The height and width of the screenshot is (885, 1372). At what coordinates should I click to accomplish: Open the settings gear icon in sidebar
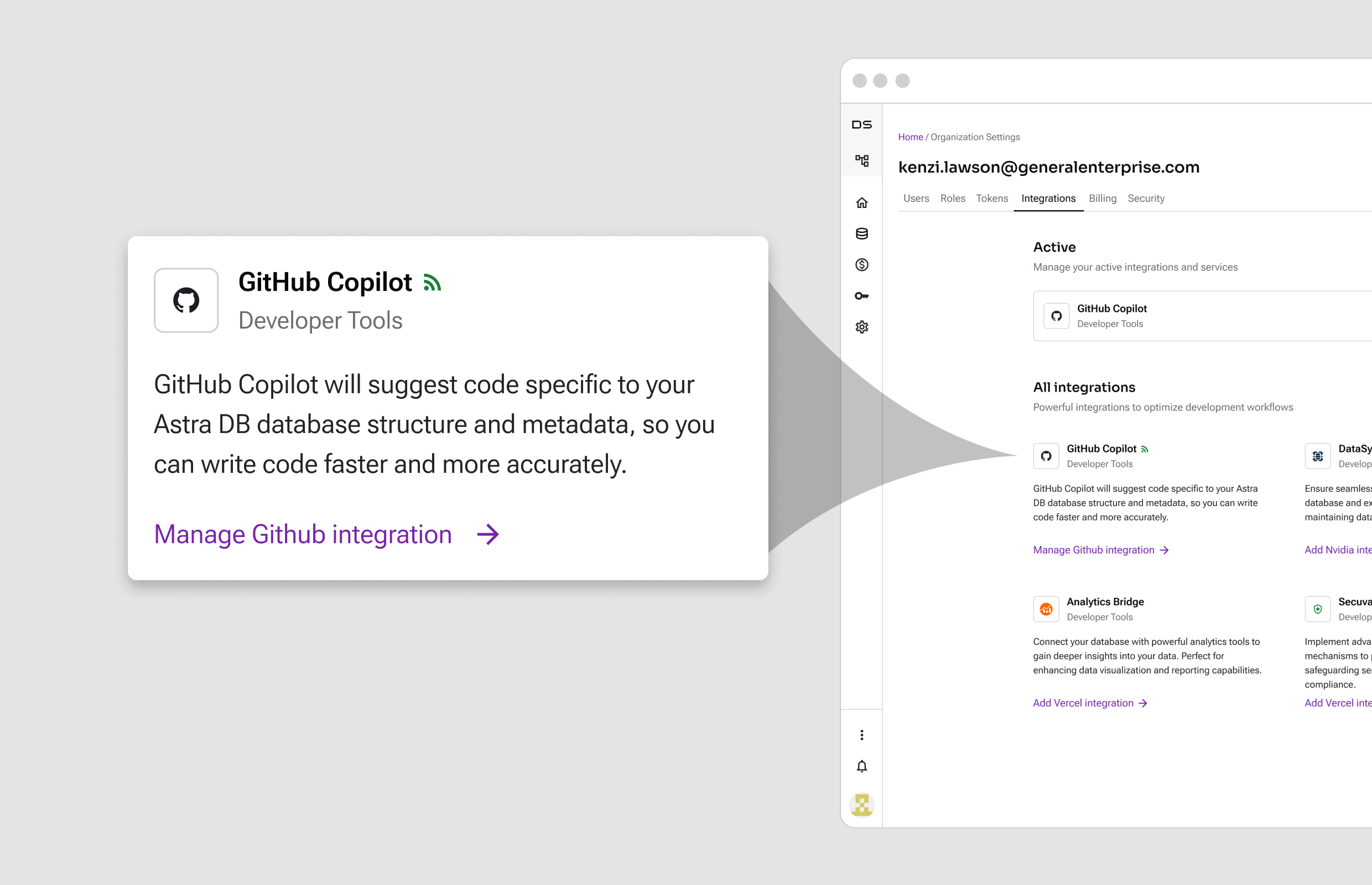pyautogui.click(x=862, y=326)
